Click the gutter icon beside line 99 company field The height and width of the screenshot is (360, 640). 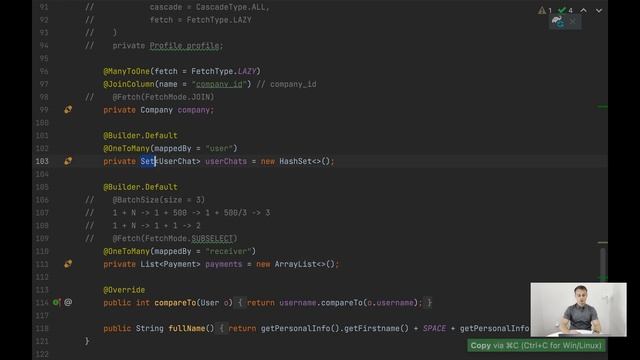[68, 110]
